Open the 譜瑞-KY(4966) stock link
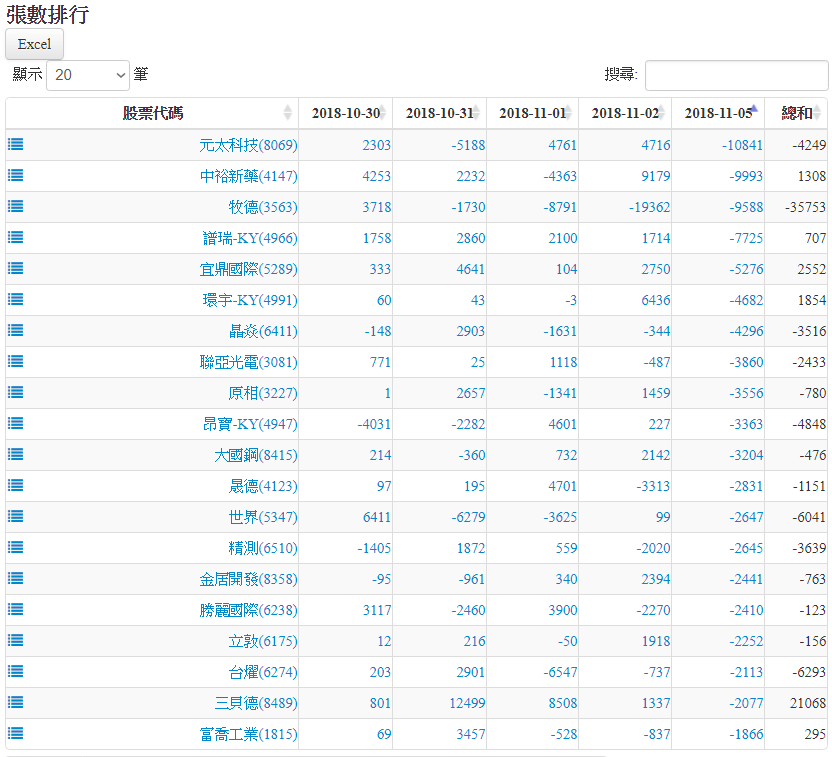832x757 pixels. coord(250,238)
